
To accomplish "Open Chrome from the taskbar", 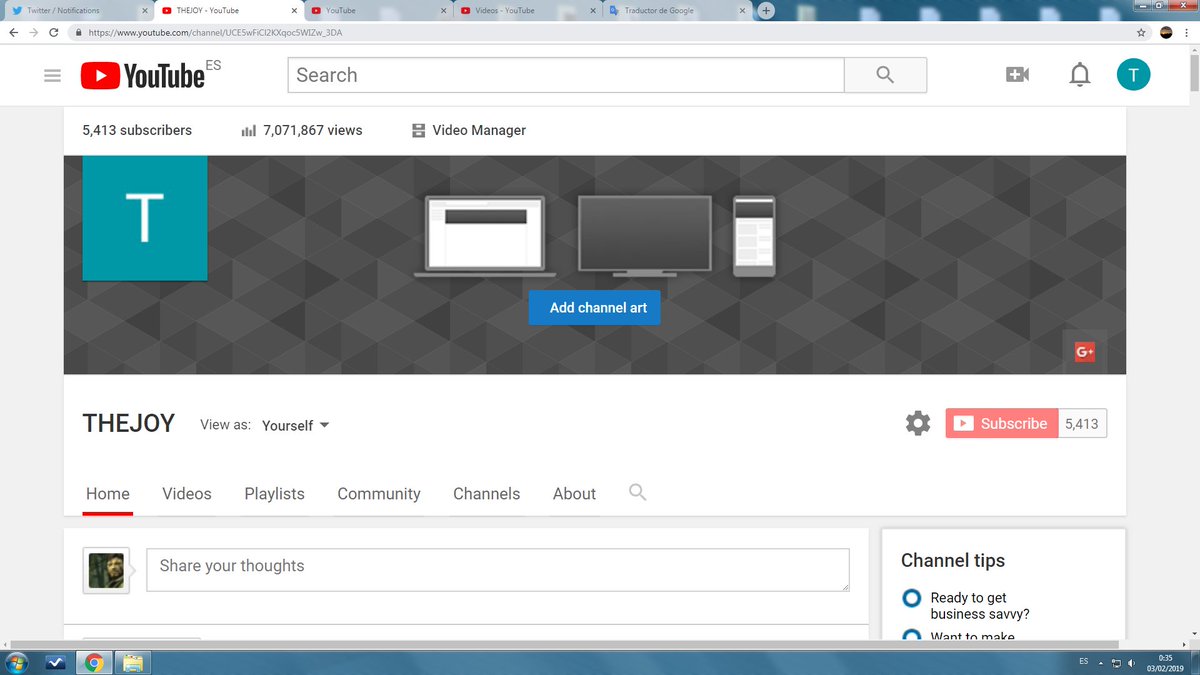I will tap(93, 662).
